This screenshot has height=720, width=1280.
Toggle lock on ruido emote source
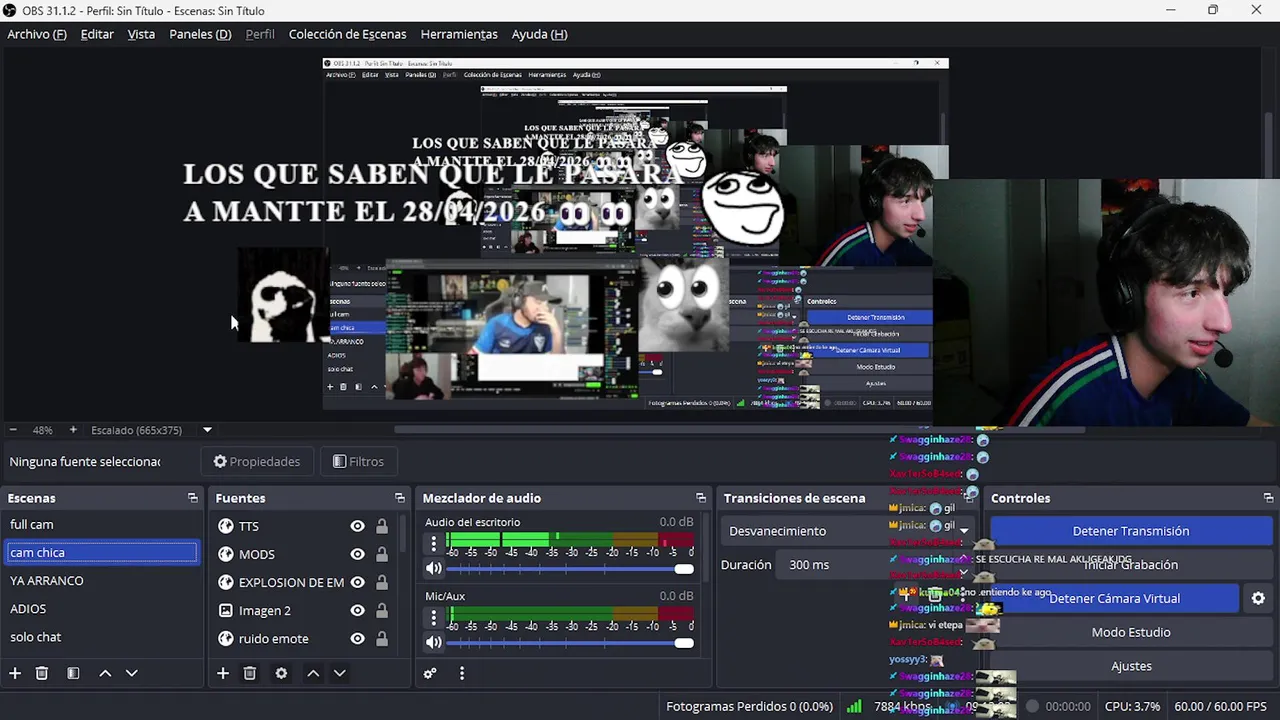pos(382,638)
